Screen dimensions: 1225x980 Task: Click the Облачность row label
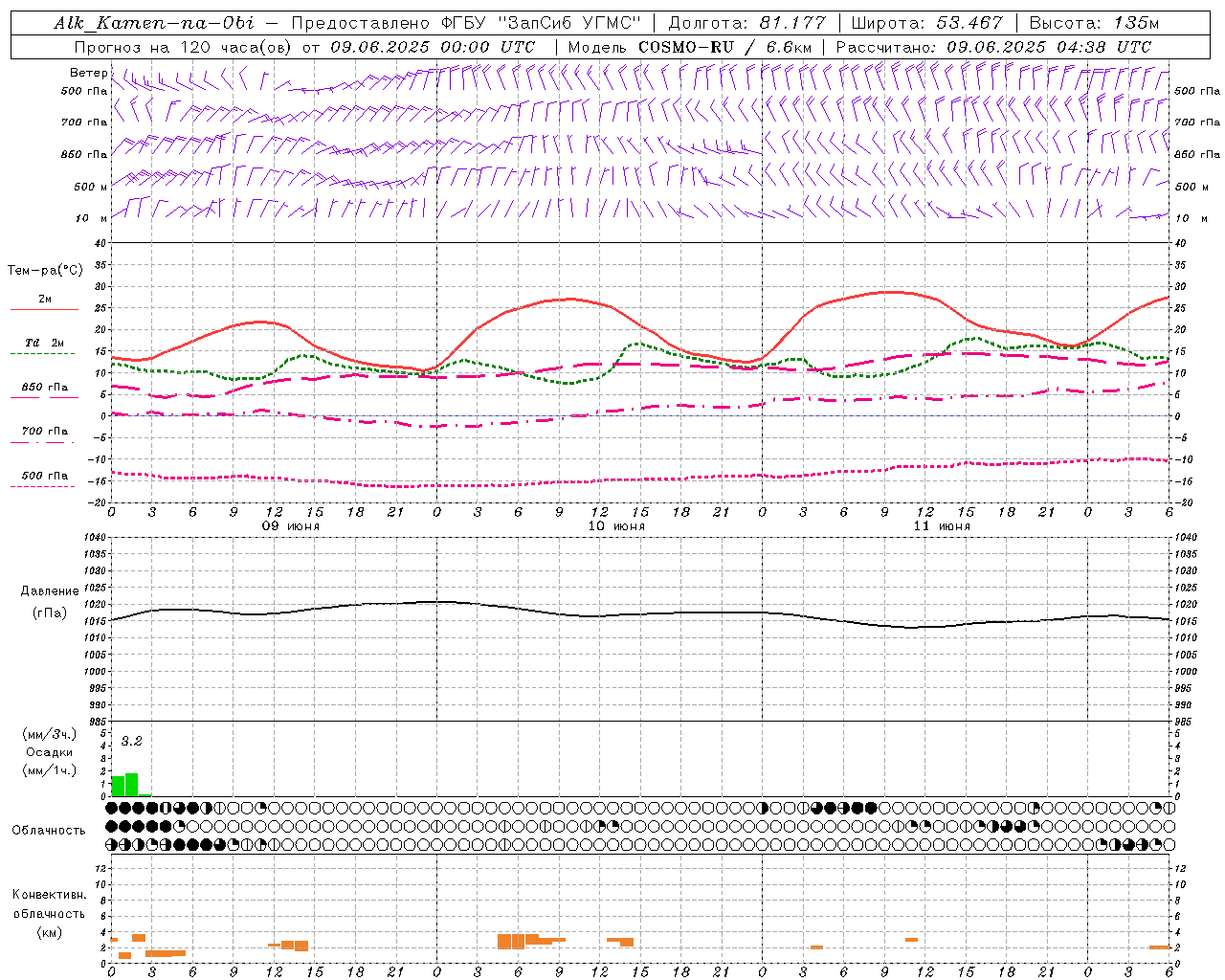(49, 830)
